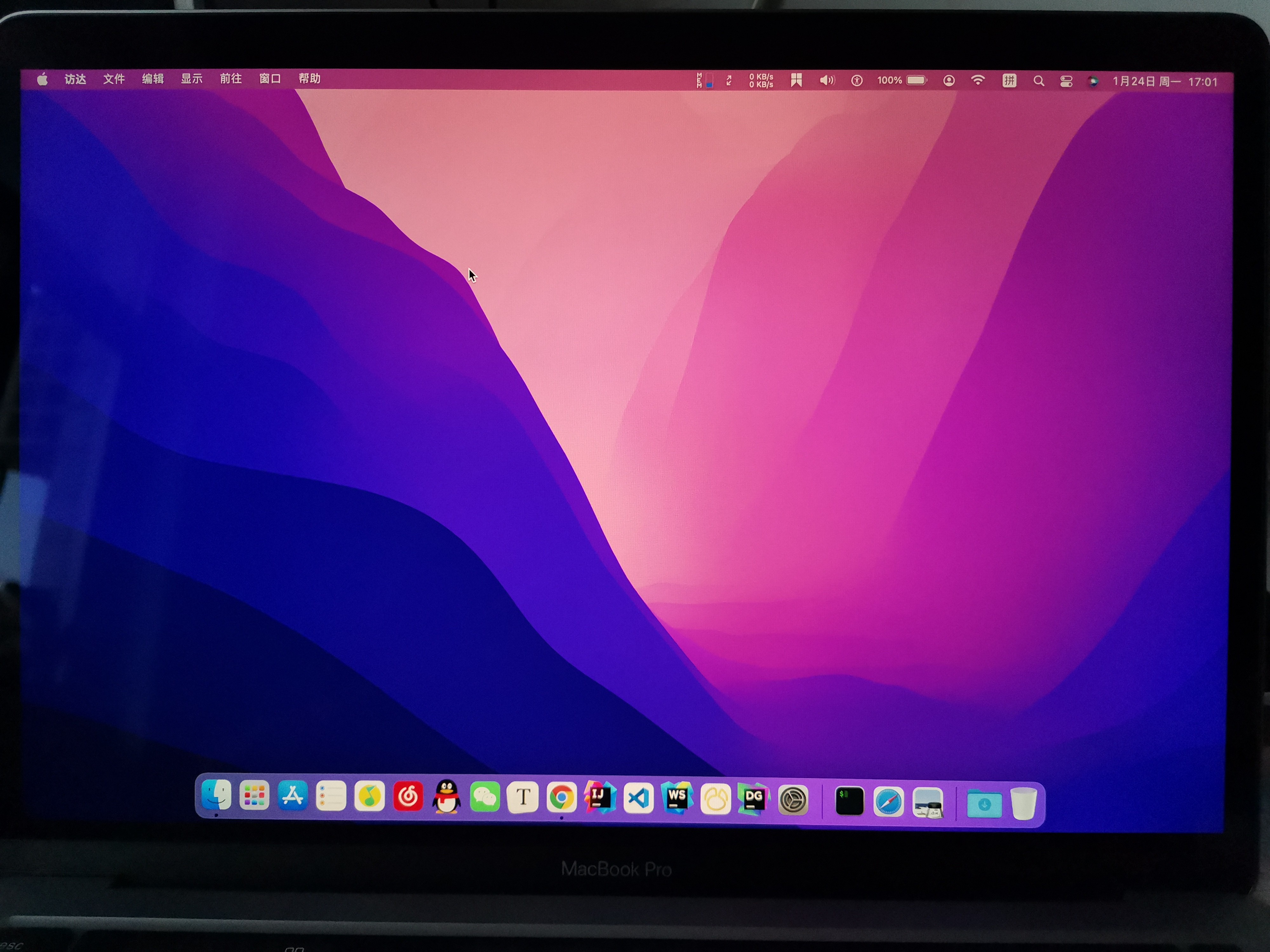Launch Typora from the Dock
This screenshot has height=952, width=1270.
point(523,797)
